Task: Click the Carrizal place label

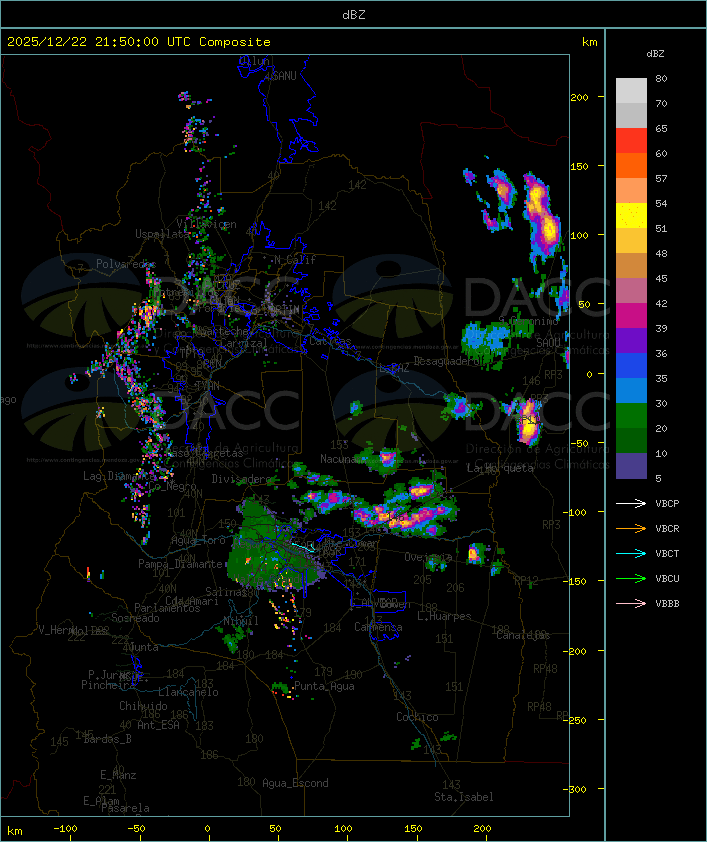Action: [244, 343]
